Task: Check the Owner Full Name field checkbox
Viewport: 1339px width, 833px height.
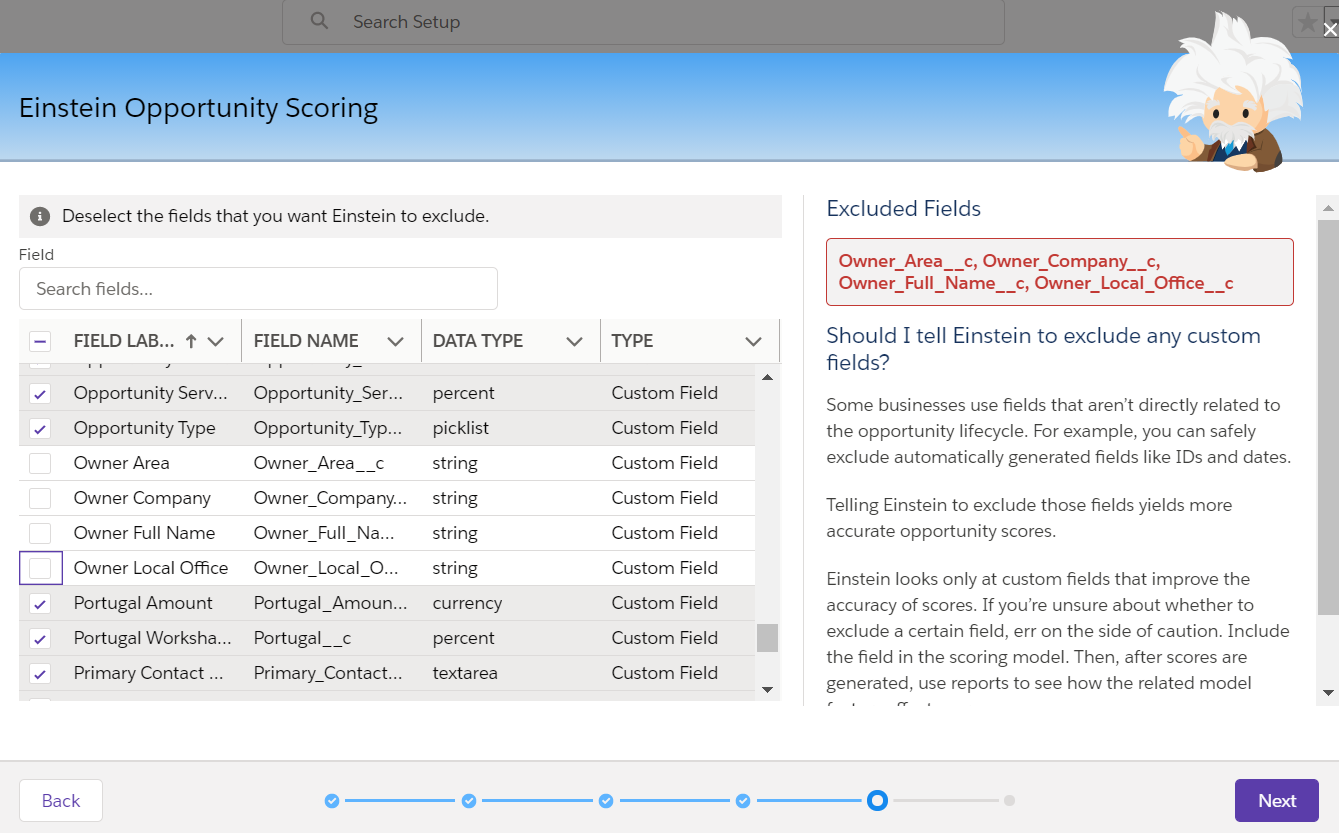Action: (40, 533)
